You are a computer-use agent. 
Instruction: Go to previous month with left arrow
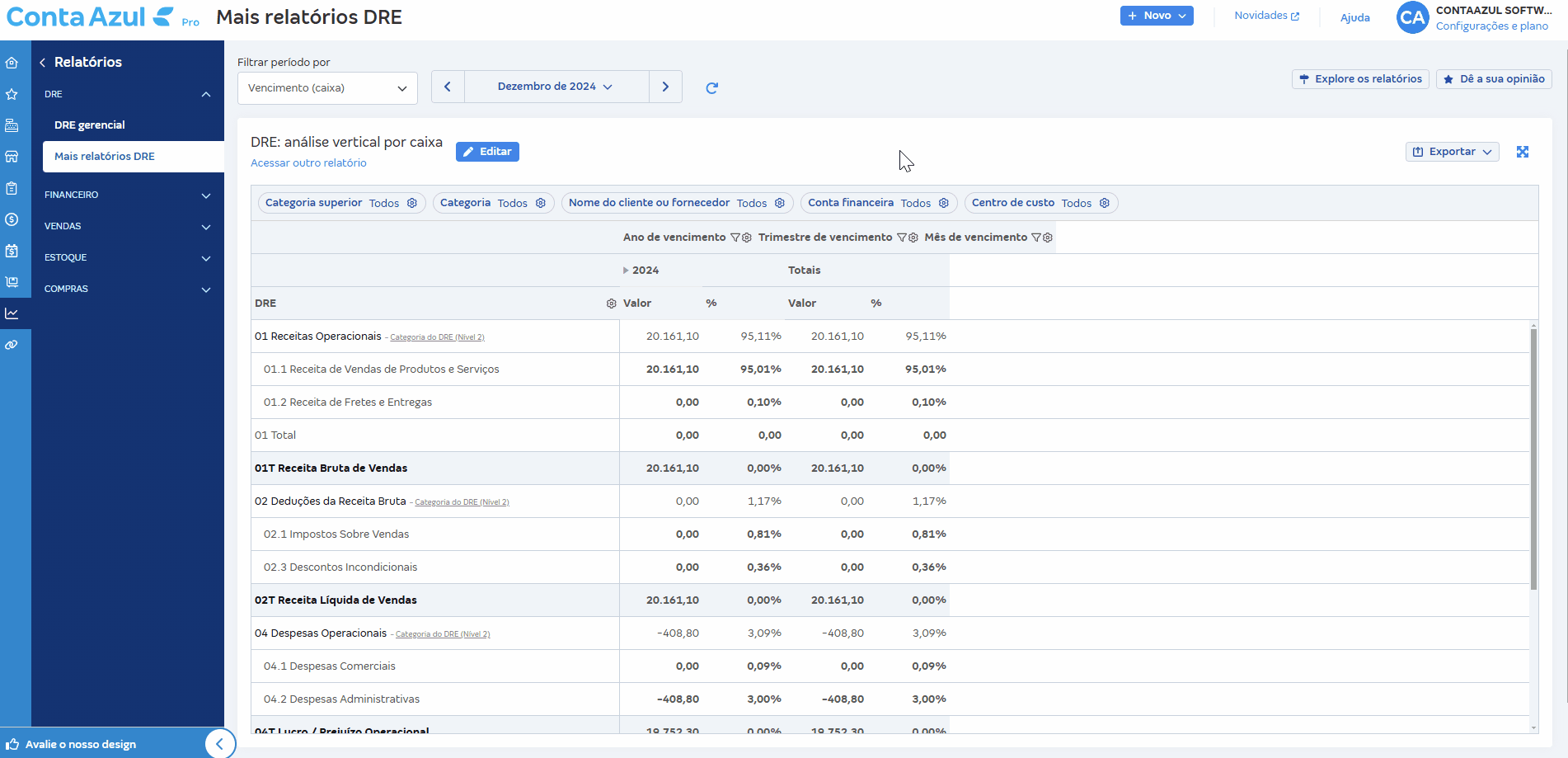click(x=448, y=87)
